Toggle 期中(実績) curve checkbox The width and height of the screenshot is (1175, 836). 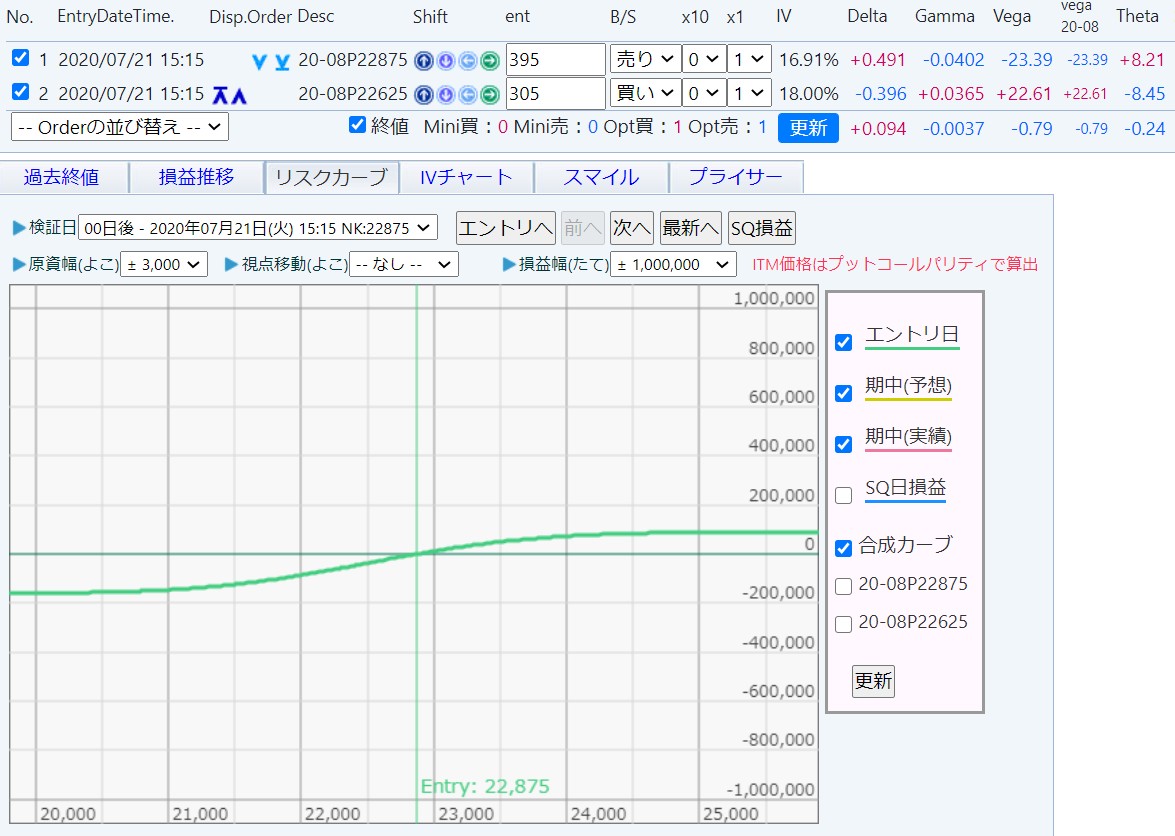pos(844,444)
